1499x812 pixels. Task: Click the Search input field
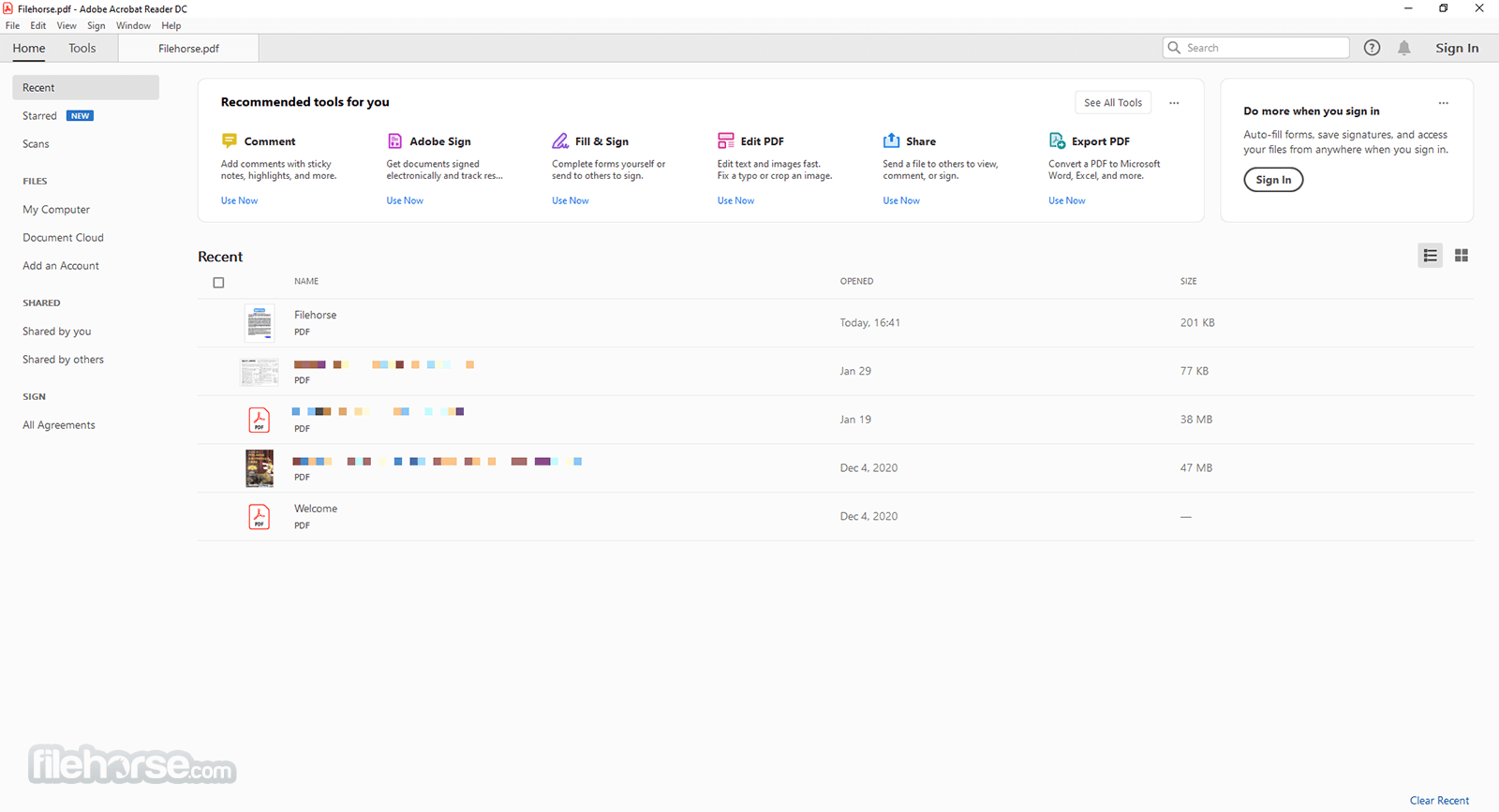[1255, 48]
